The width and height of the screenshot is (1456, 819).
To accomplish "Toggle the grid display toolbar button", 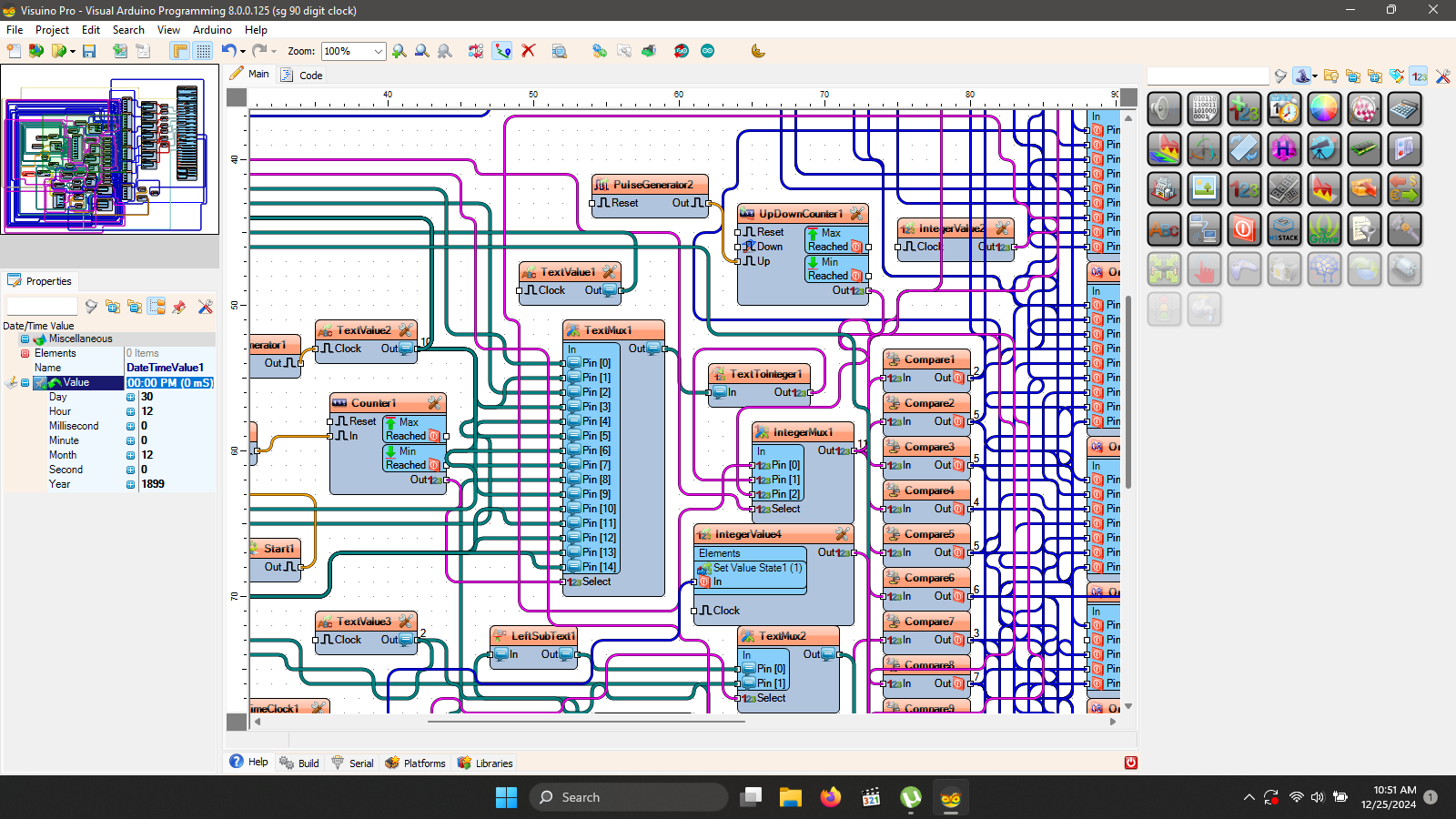I will pos(203,51).
